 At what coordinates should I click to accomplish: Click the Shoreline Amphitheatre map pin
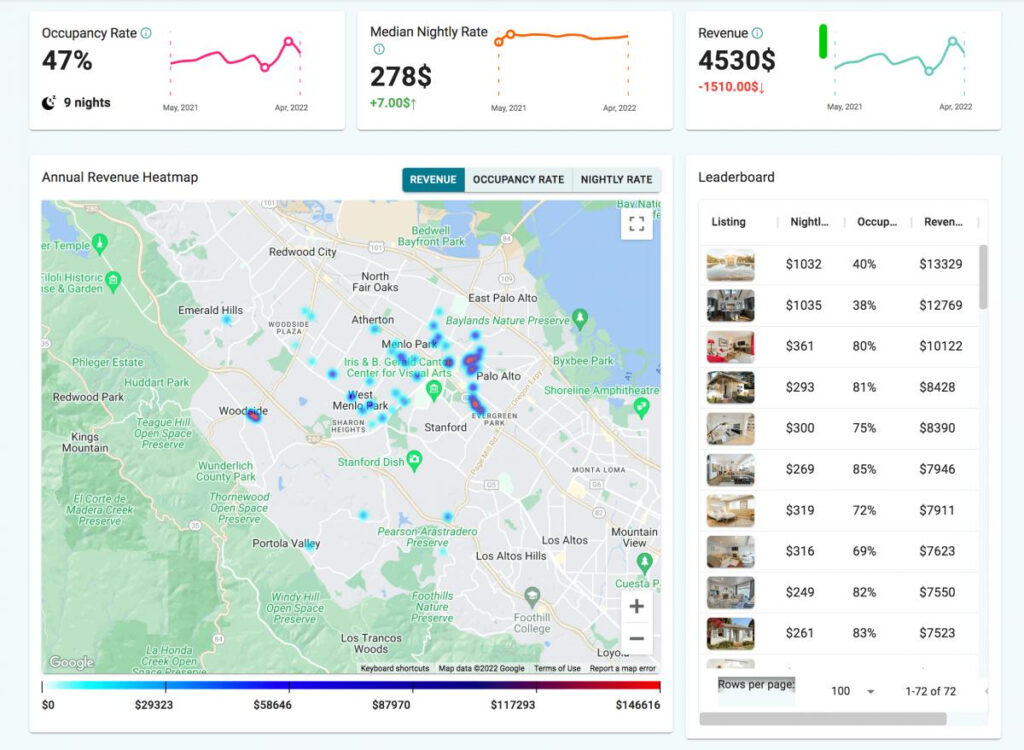pyautogui.click(x=642, y=406)
